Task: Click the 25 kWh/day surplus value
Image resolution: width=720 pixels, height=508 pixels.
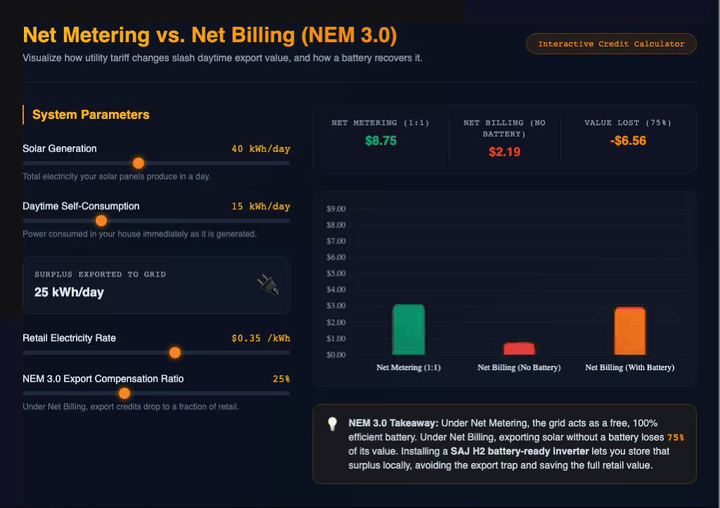Action: click(69, 293)
